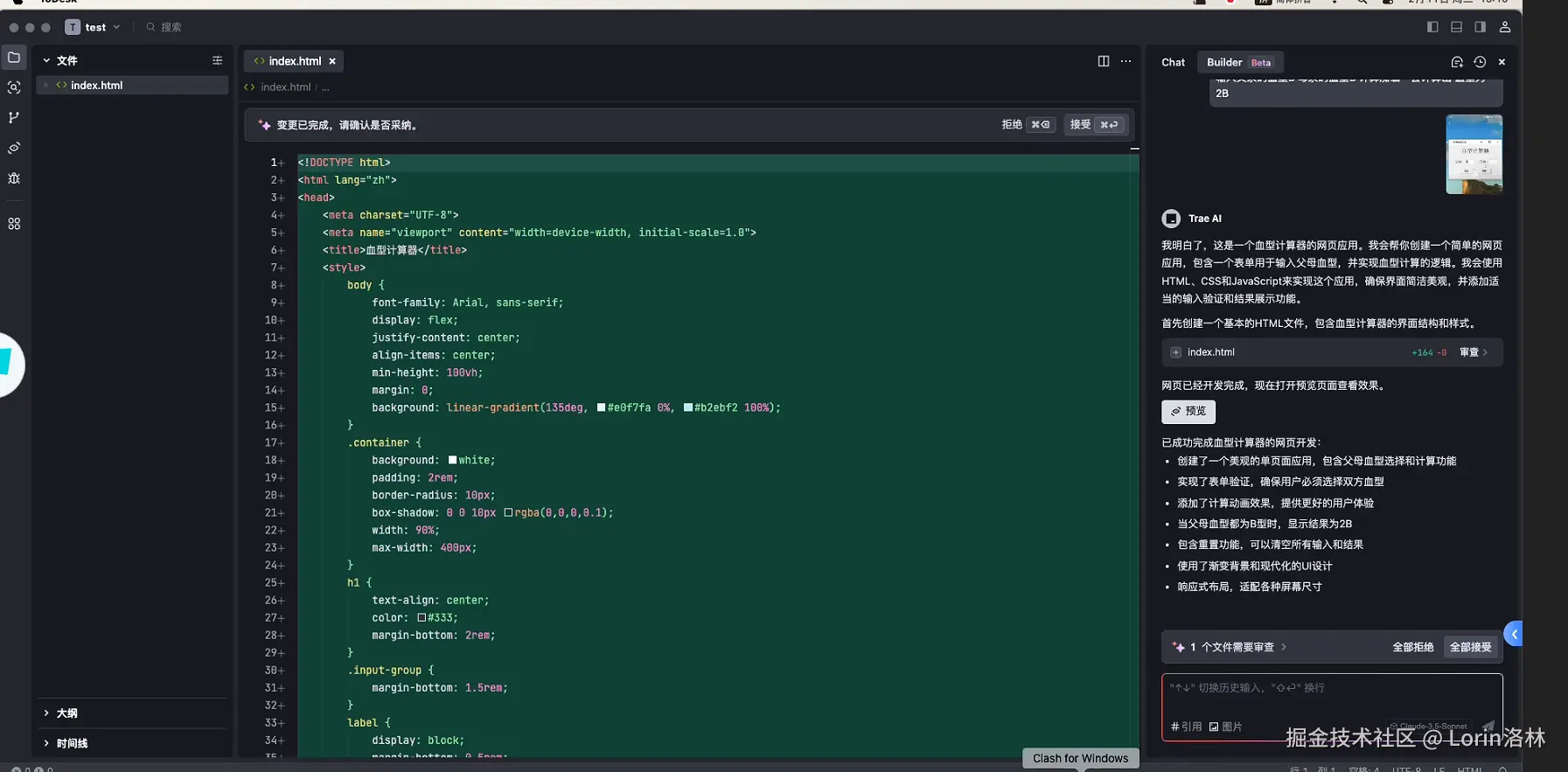Viewport: 1568px width, 772px height.
Task: Split the editor with the split icon
Action: point(1104,61)
